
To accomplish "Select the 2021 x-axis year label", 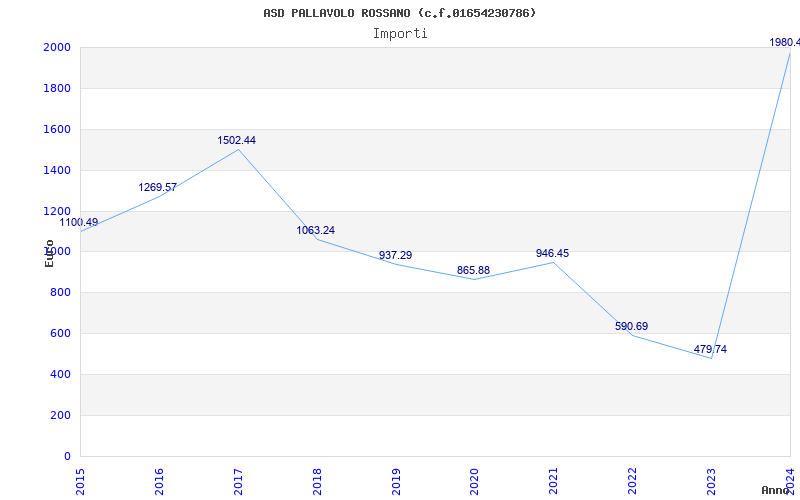I will (x=554, y=482).
